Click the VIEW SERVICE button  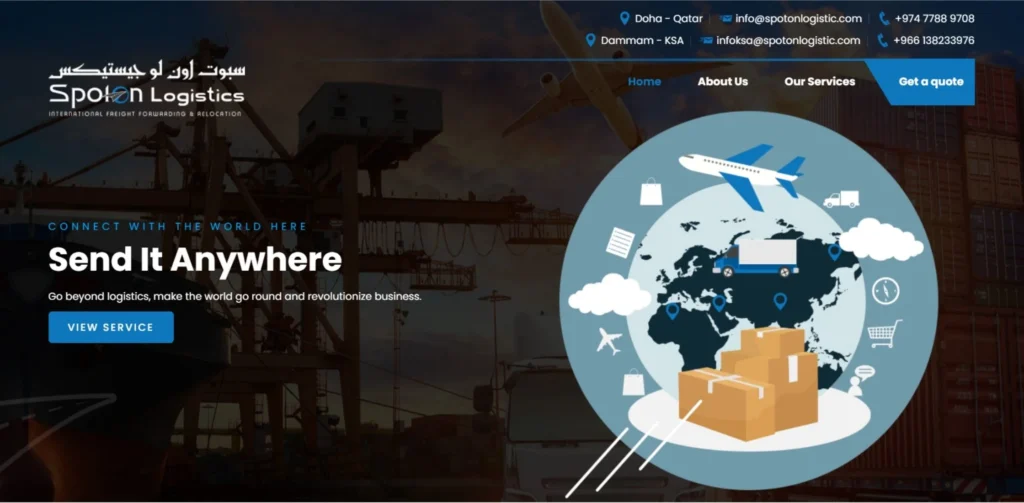[x=111, y=327]
